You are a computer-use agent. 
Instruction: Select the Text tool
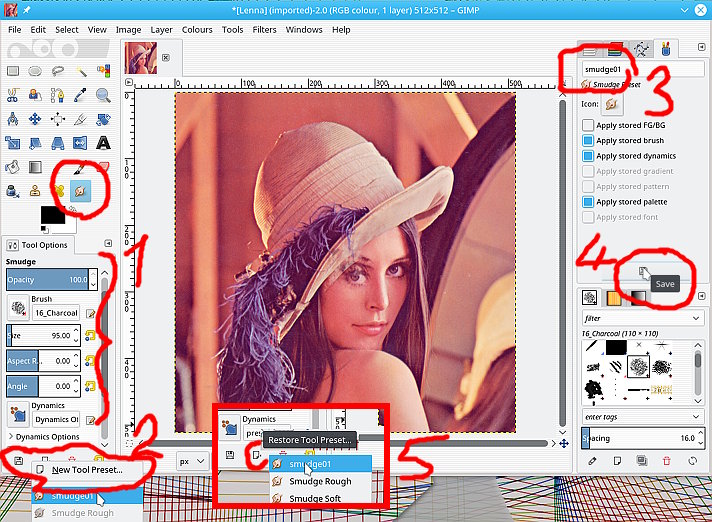(104, 143)
